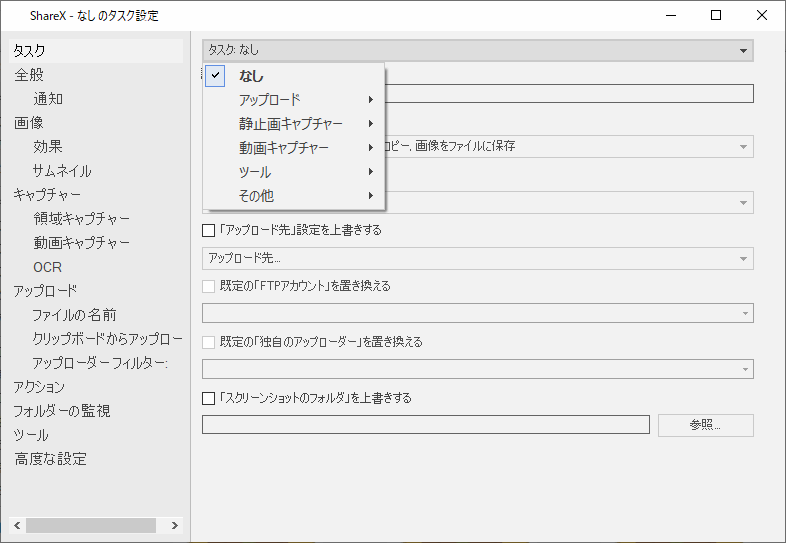Select アップローダーフィルター in sidebar
Image resolution: width=786 pixels, height=543 pixels.
pyautogui.click(x=100, y=363)
